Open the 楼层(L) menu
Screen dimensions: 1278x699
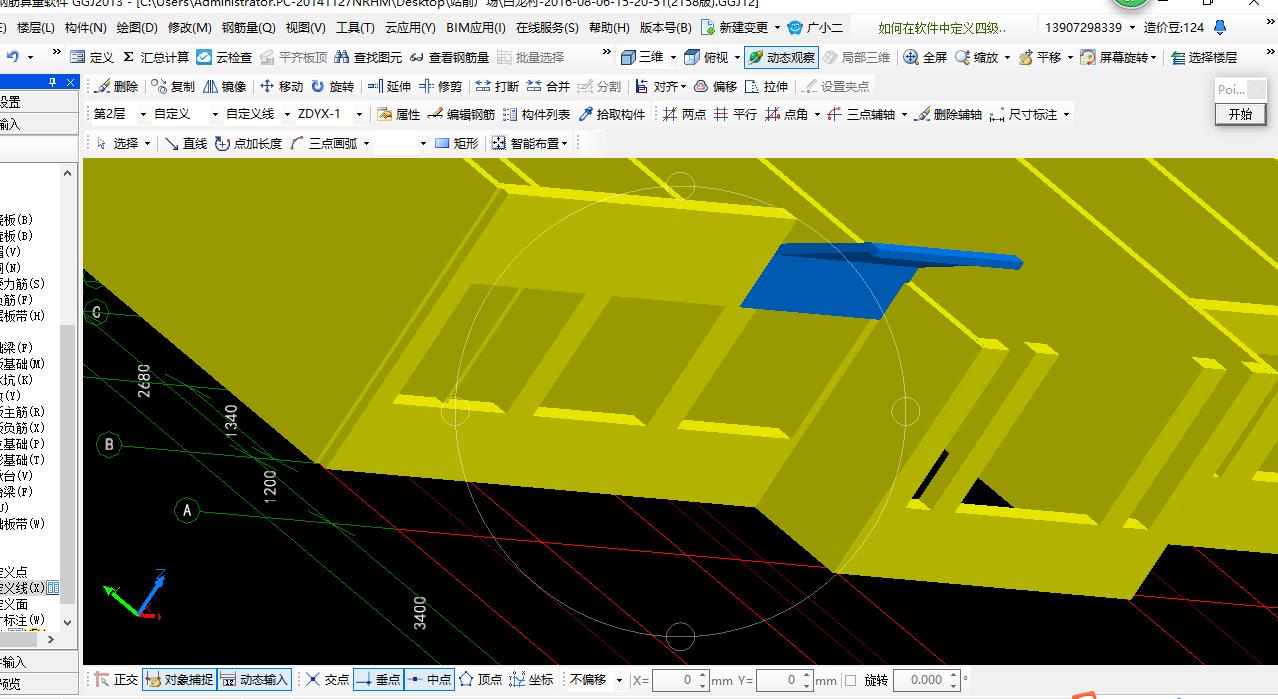pos(36,28)
